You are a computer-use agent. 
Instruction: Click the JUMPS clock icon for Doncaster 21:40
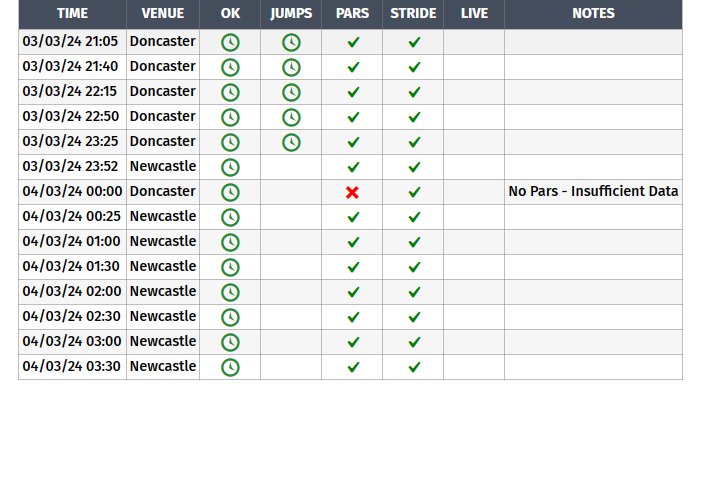point(291,67)
